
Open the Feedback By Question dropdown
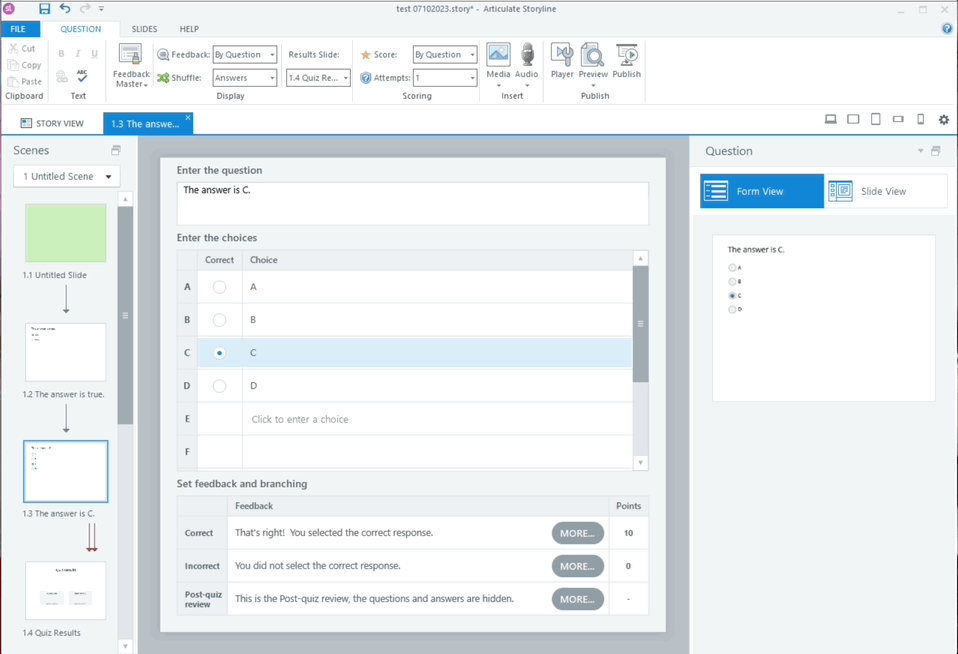pyautogui.click(x=244, y=55)
